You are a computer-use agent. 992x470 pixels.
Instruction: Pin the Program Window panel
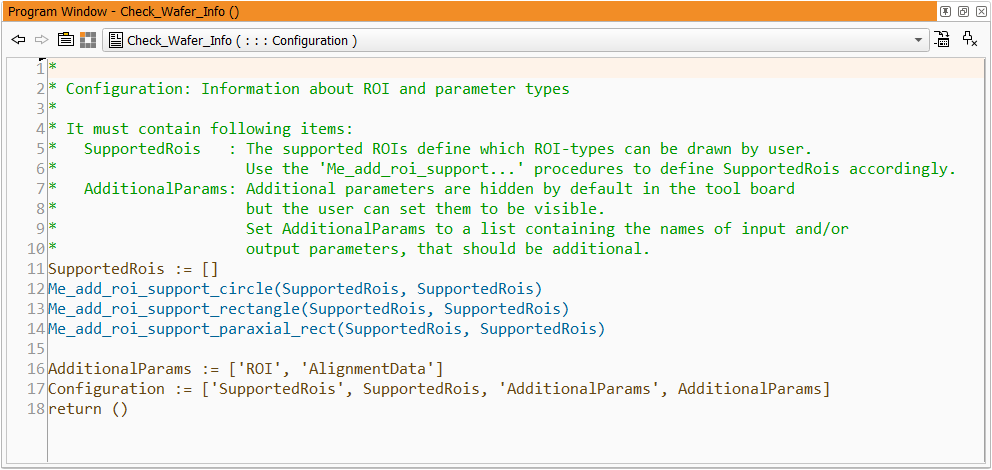(945, 11)
